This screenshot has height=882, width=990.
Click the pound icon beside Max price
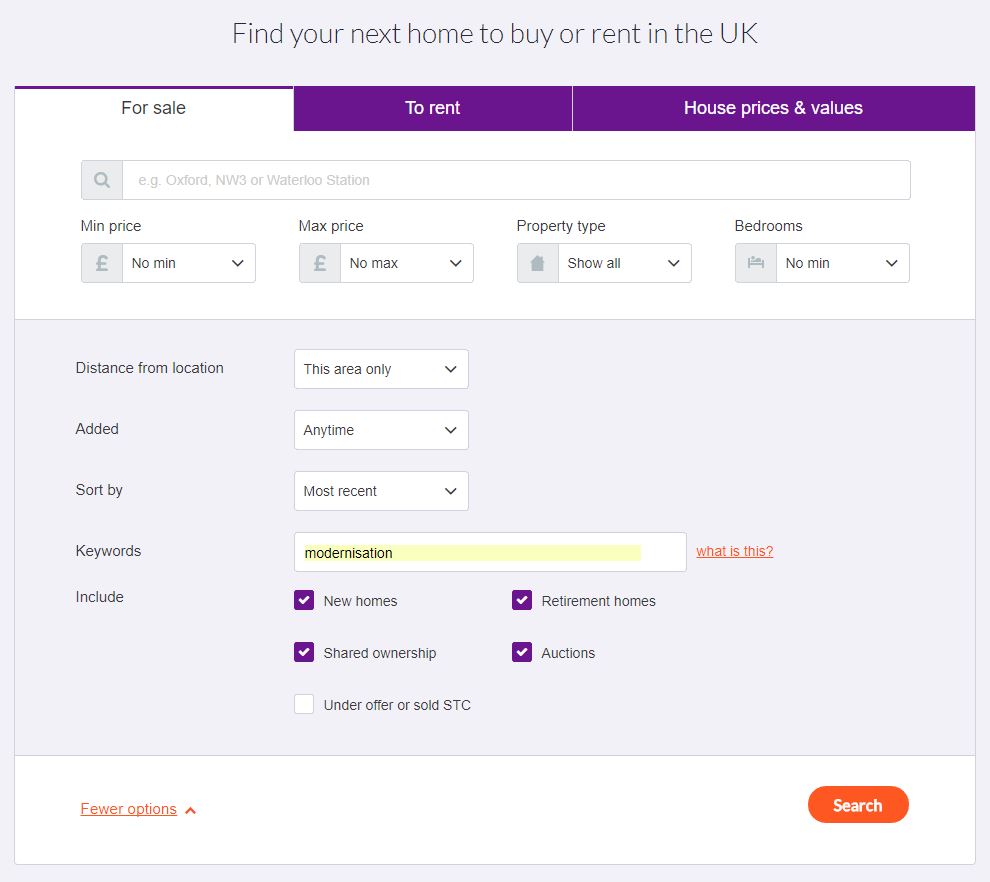[319, 263]
